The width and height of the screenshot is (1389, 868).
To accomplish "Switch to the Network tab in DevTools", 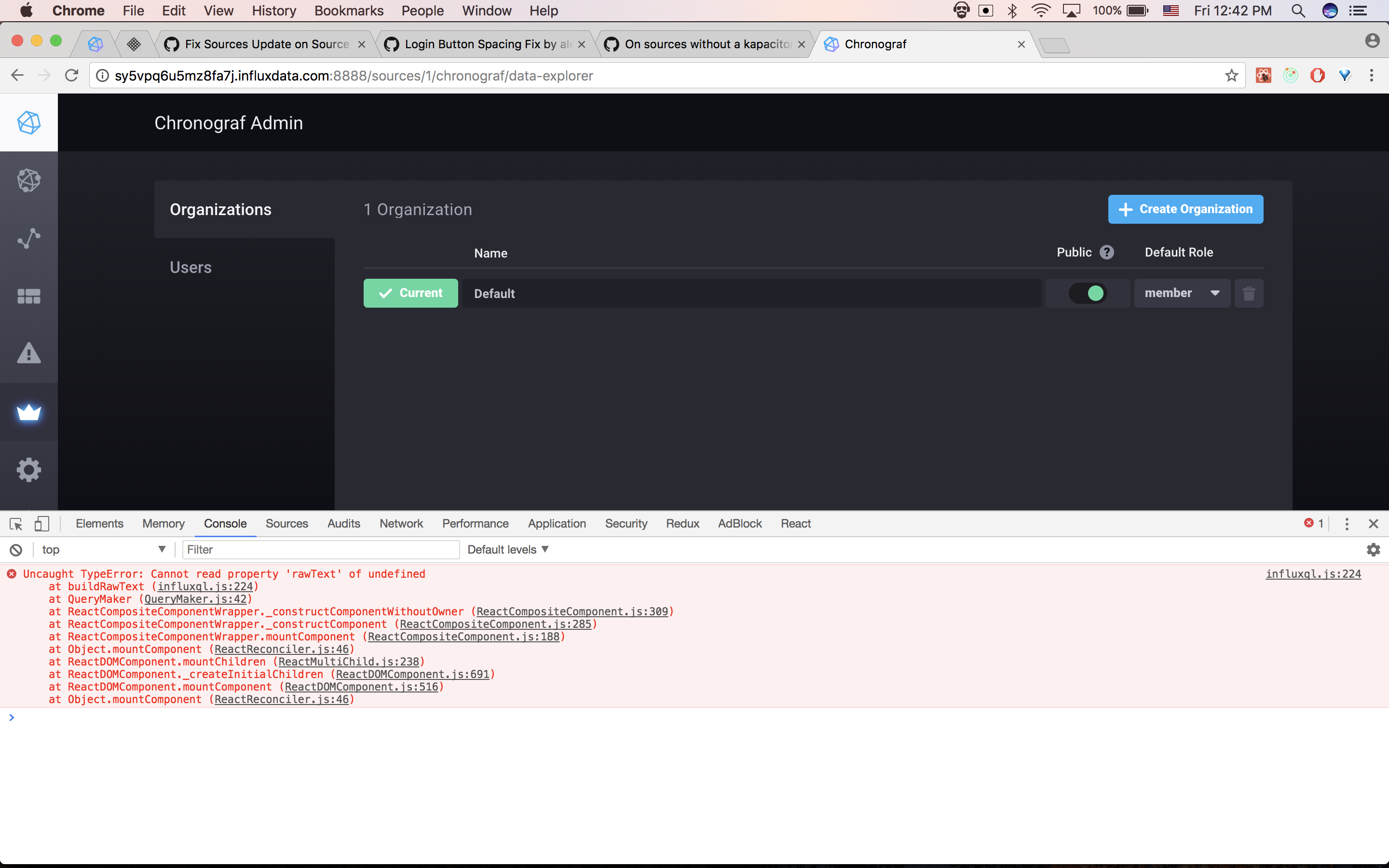I will [x=401, y=524].
